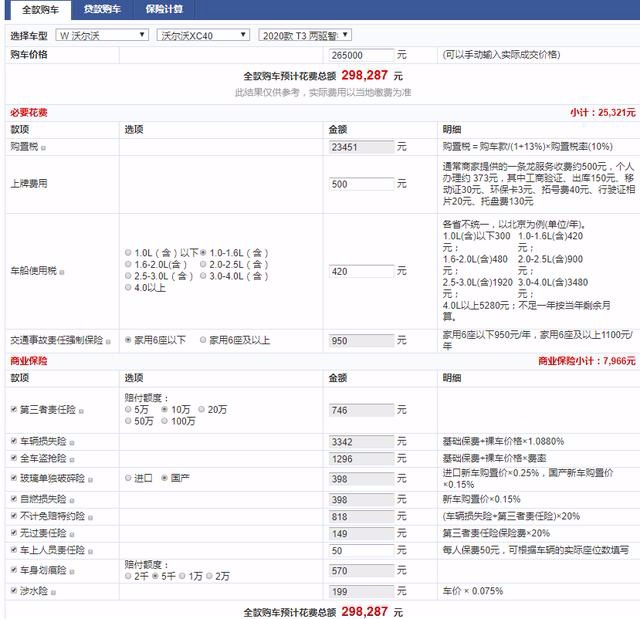Choose 5万 third-party liability coverage
The image size is (640, 619).
(x=128, y=409)
